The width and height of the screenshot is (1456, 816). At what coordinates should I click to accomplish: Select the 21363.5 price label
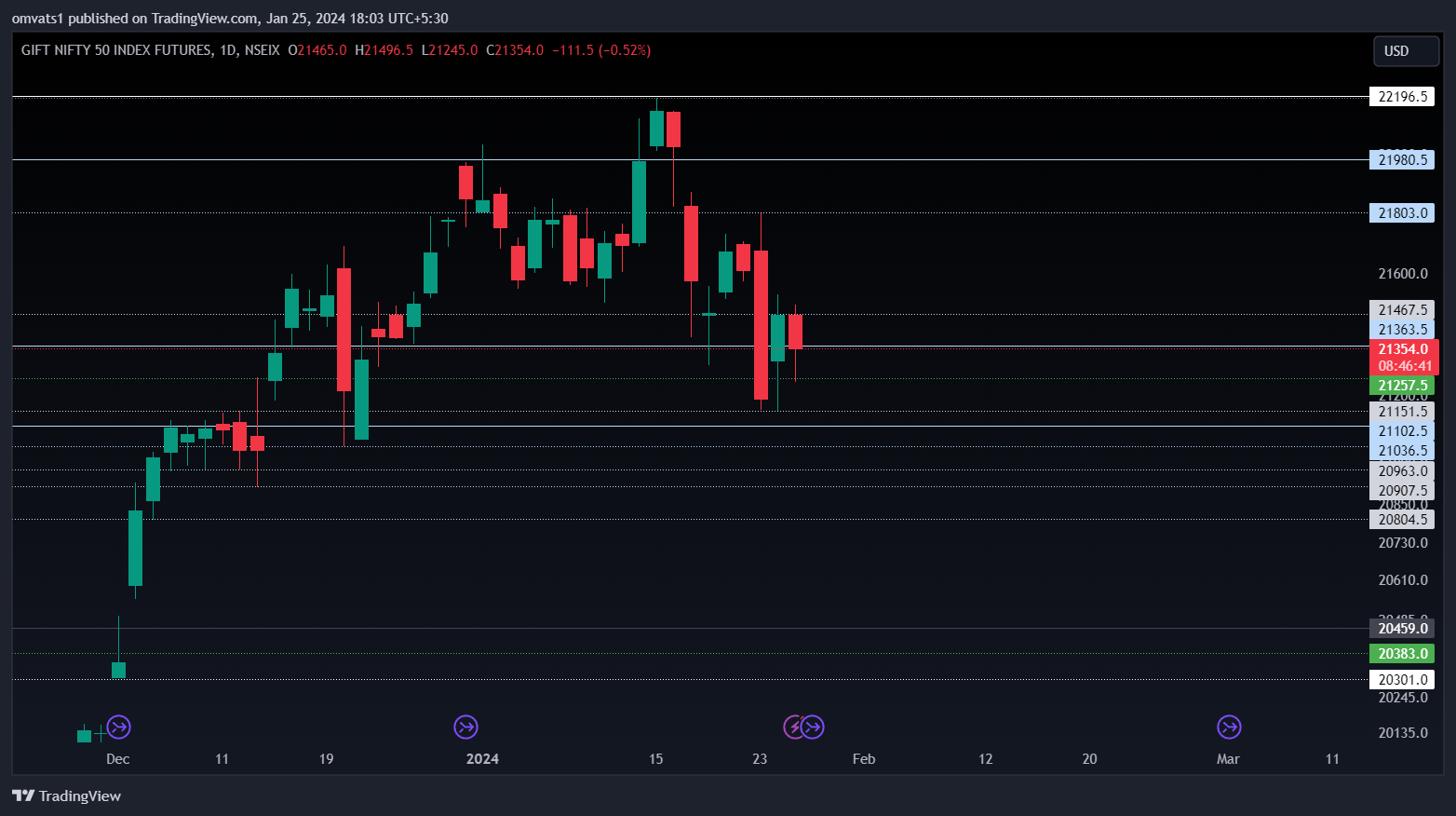pos(1402,330)
